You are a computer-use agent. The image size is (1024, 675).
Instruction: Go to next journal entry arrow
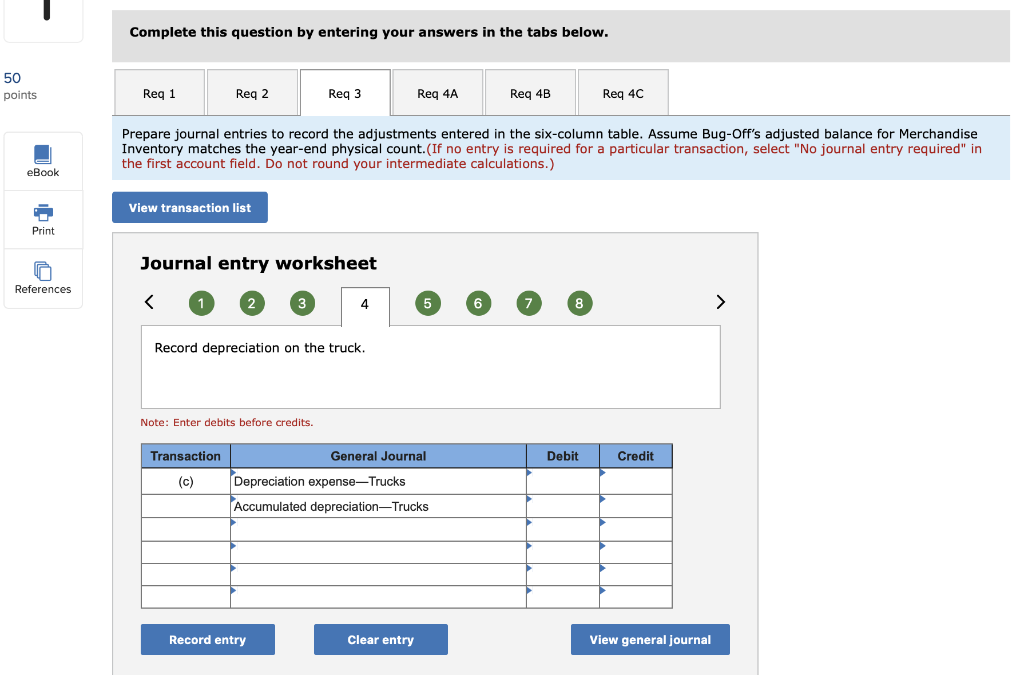(x=720, y=302)
